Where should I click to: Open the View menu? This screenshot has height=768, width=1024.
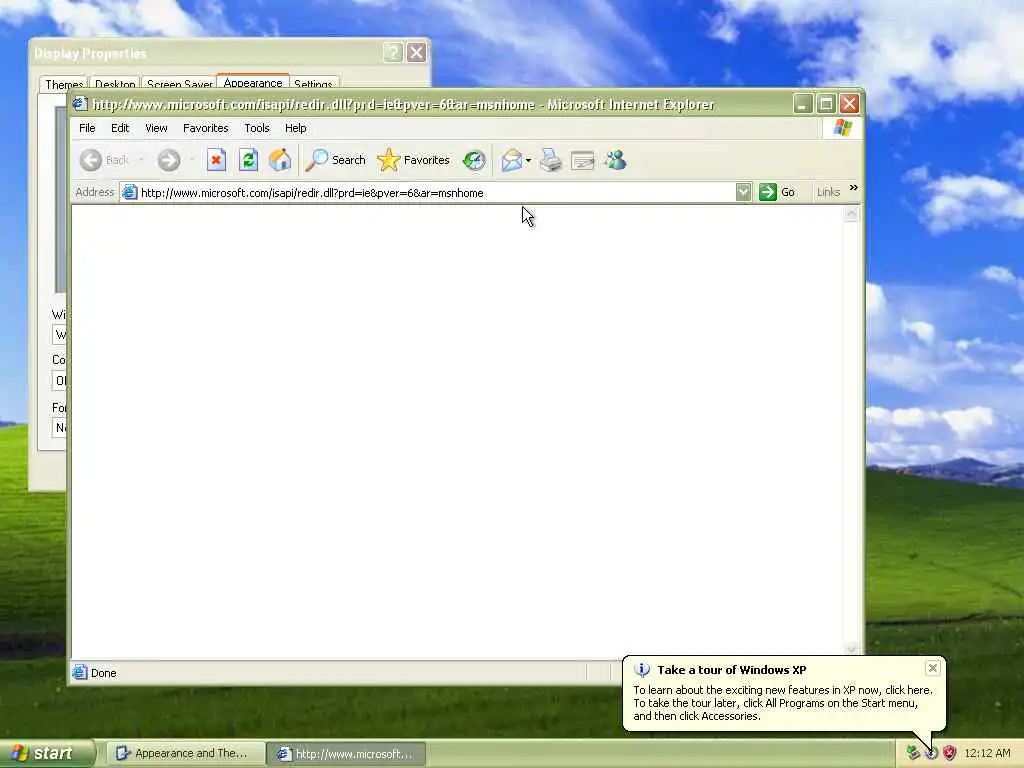[x=156, y=128]
